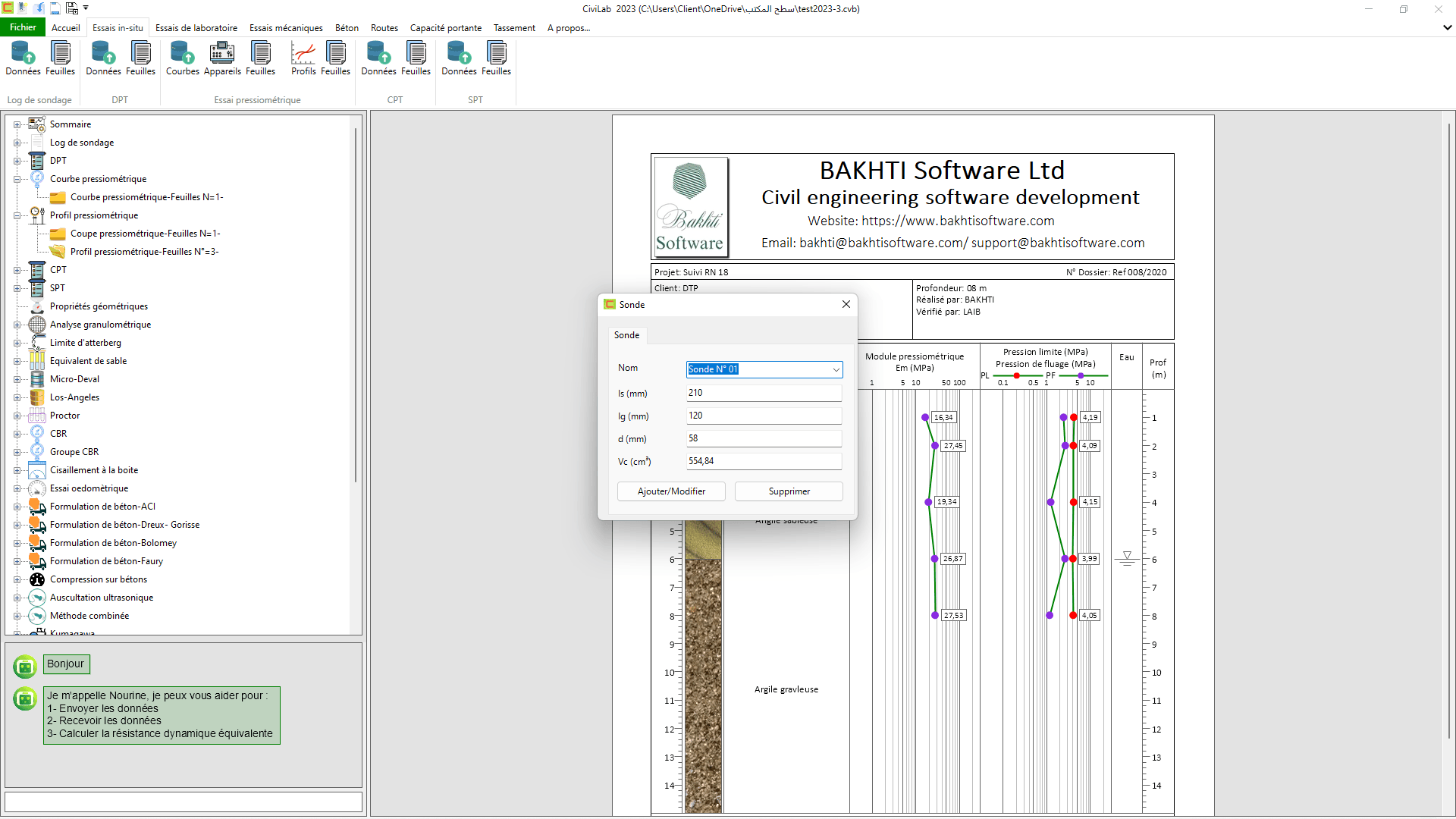The width and height of the screenshot is (1456, 819).
Task: Select Méthode combinée tree item
Action: click(x=89, y=616)
